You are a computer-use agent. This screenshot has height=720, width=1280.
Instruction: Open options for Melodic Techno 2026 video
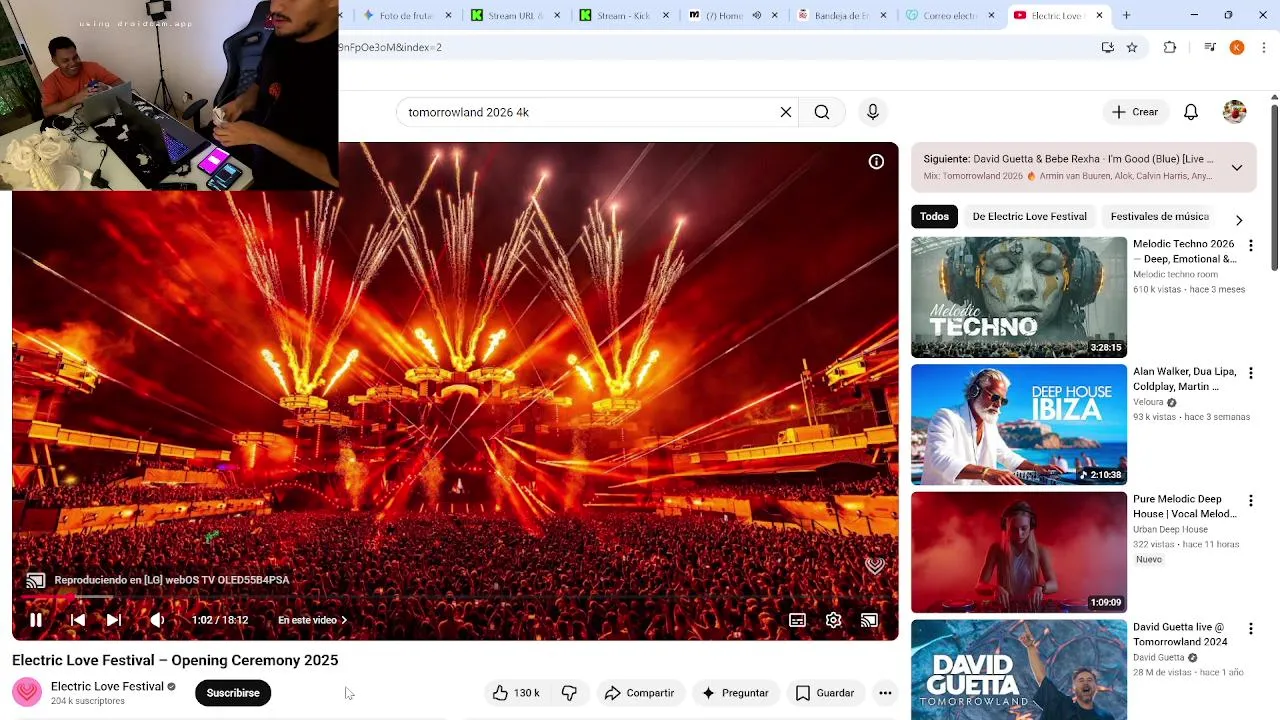[x=1250, y=245]
